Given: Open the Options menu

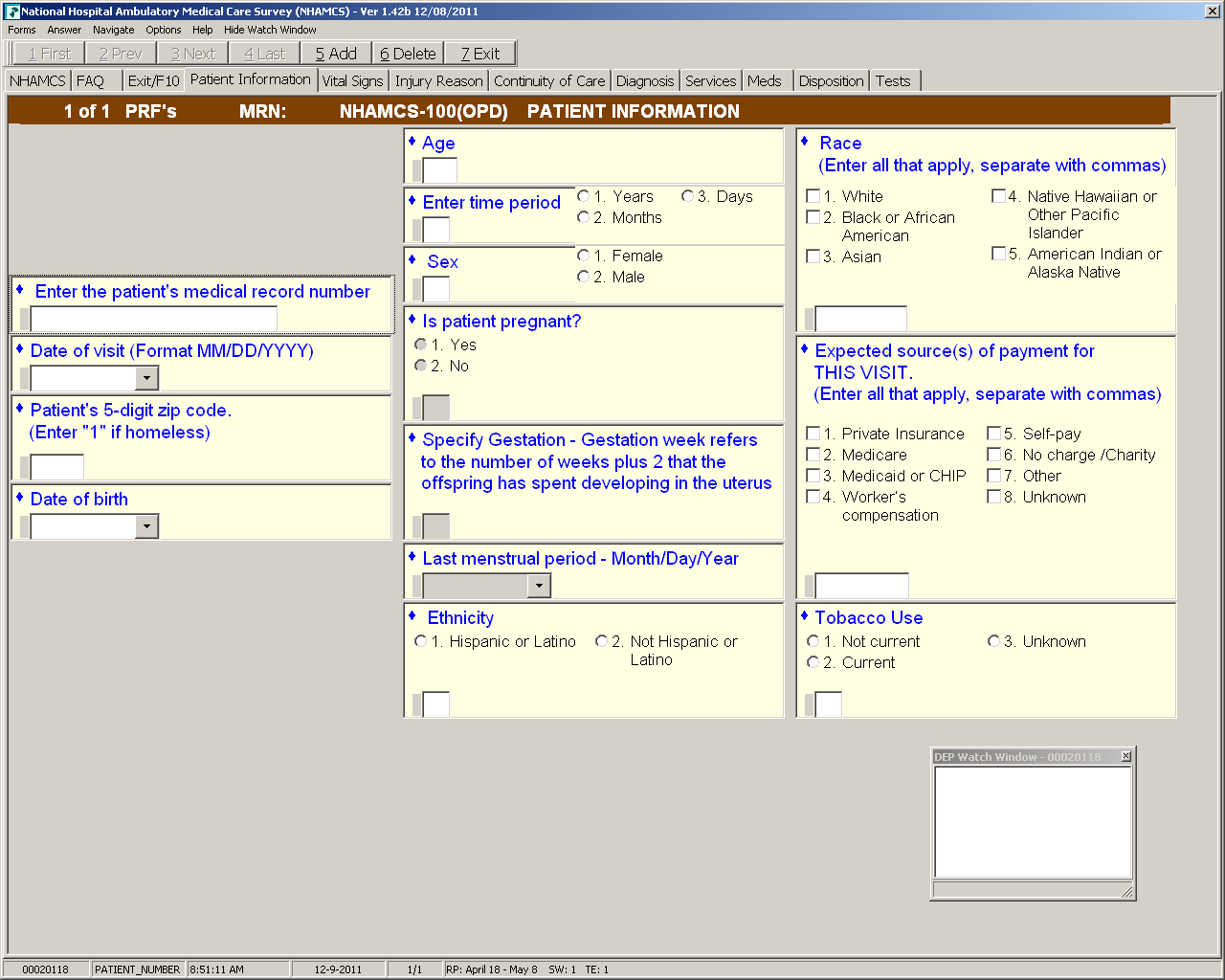Looking at the screenshot, I should 164,30.
